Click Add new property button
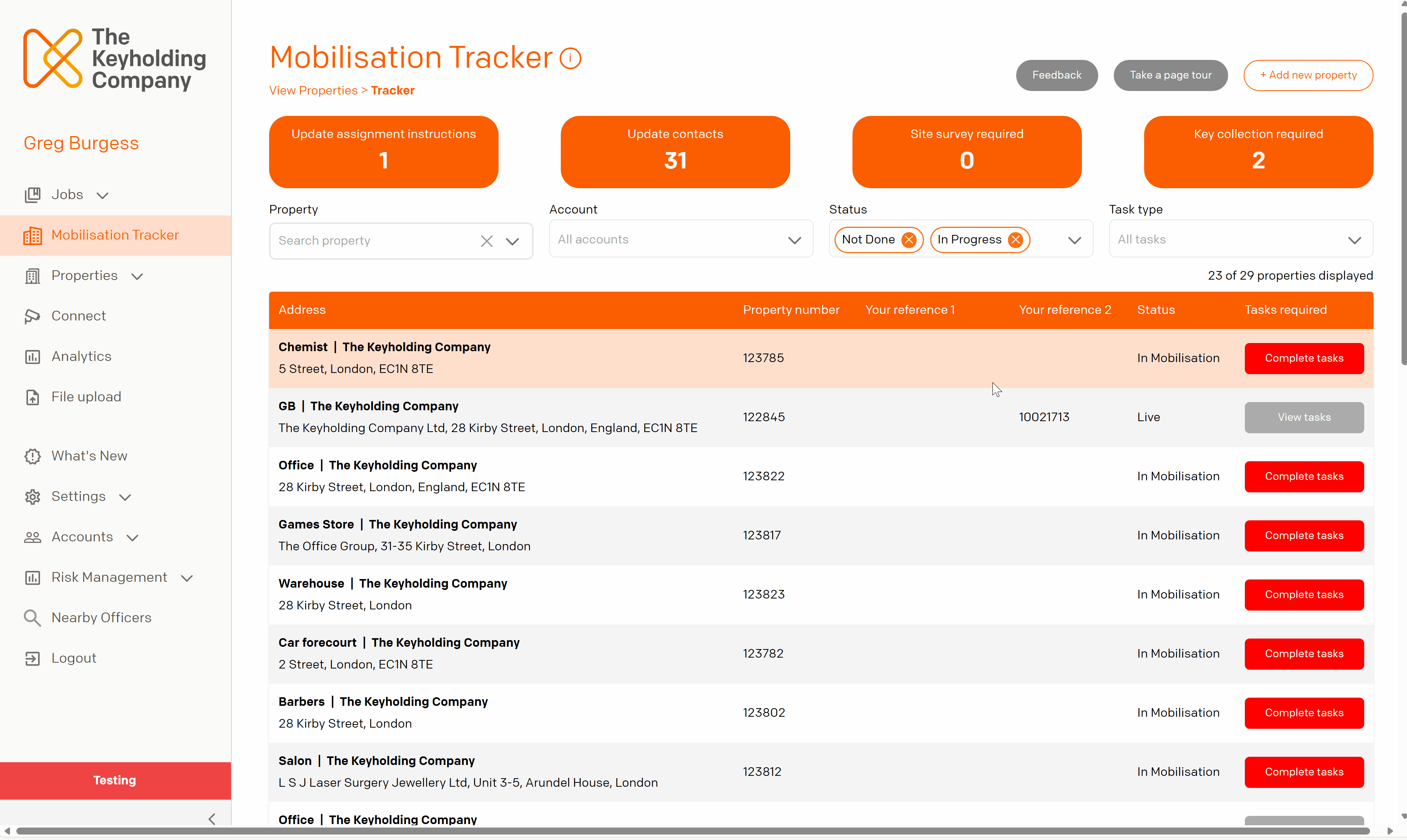Viewport: 1407px width, 840px height. [x=1309, y=75]
